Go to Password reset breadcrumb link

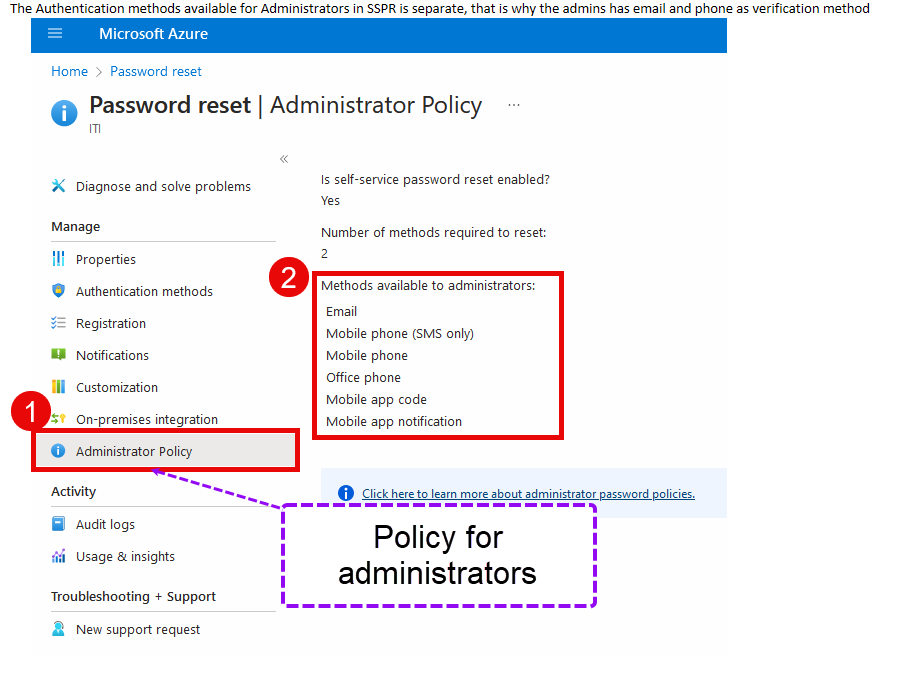click(155, 71)
